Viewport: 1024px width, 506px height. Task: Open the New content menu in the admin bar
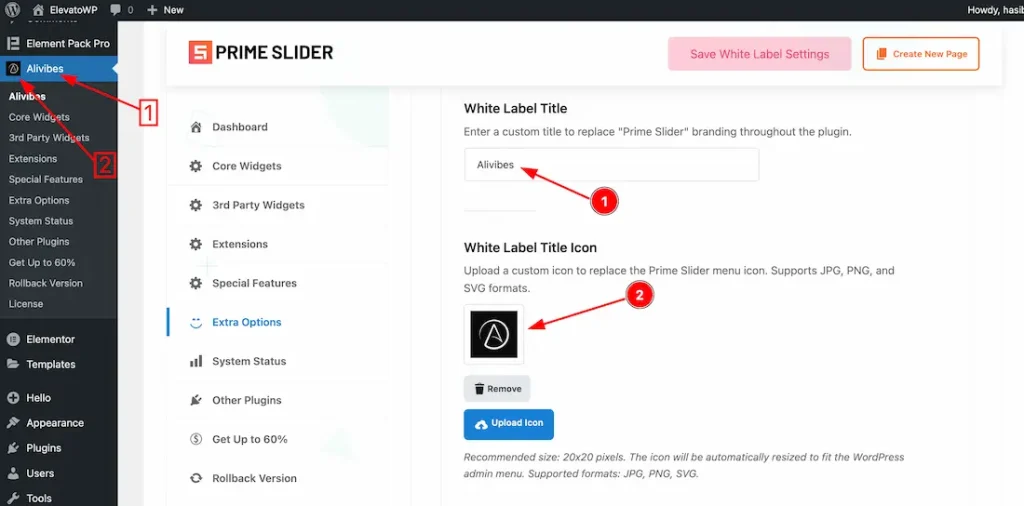pos(166,10)
